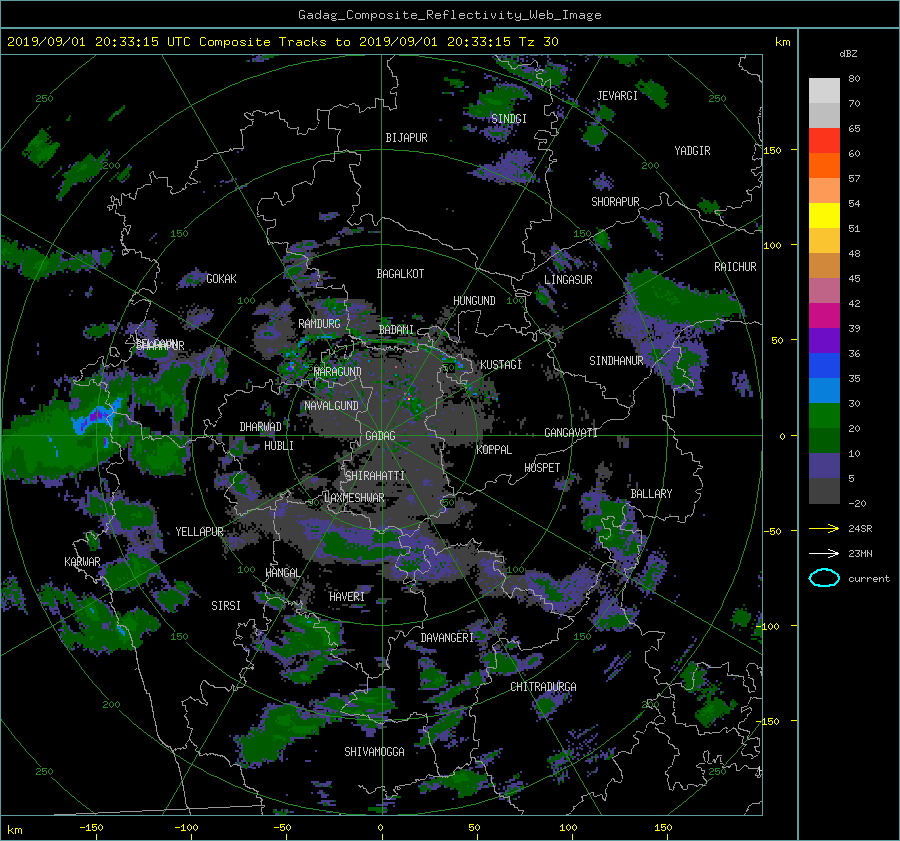Click the GADAG radar center label
Screen dimensions: 900x841
[x=380, y=436]
